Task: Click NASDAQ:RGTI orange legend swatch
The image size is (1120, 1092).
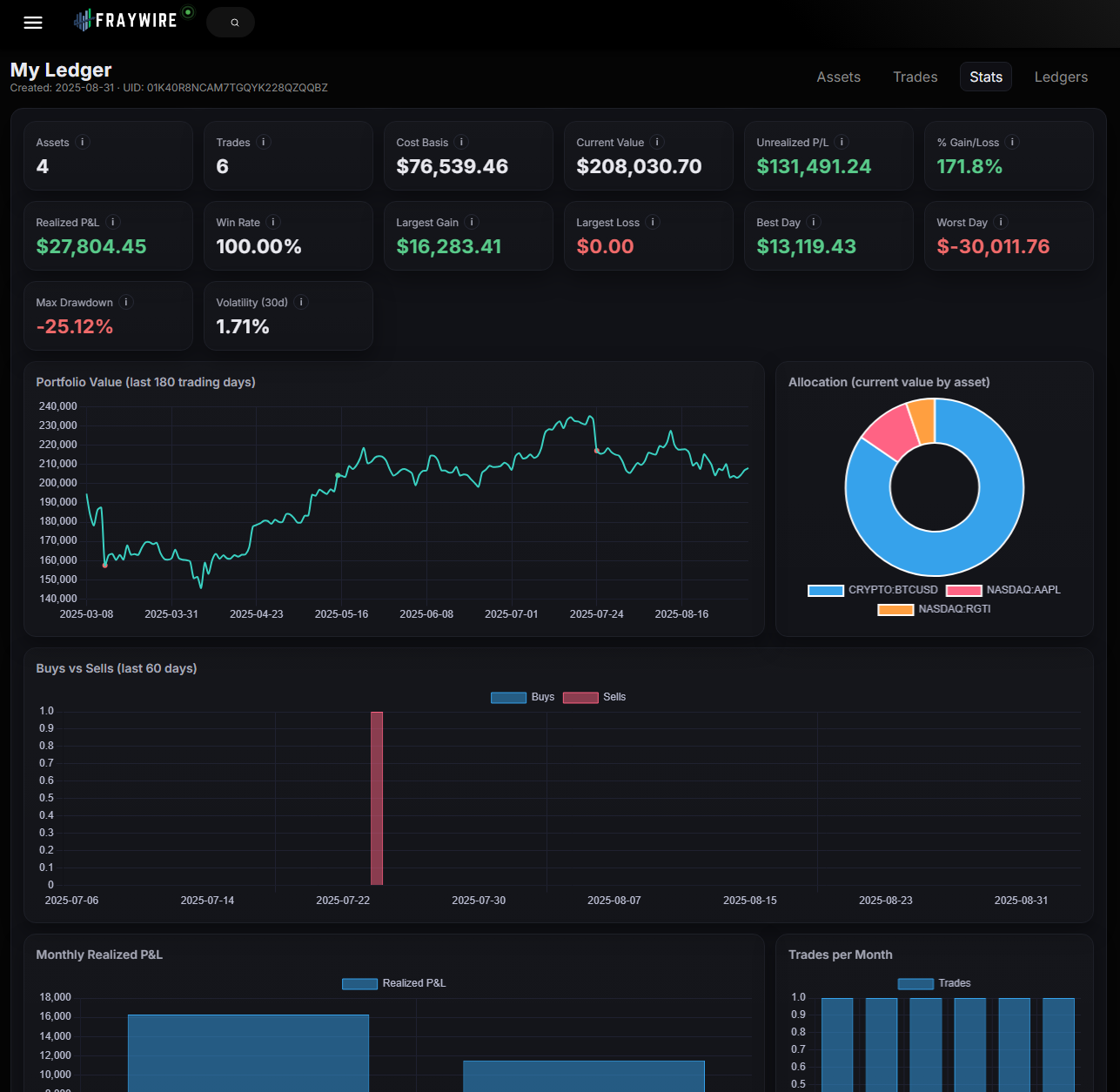Action: (x=895, y=609)
